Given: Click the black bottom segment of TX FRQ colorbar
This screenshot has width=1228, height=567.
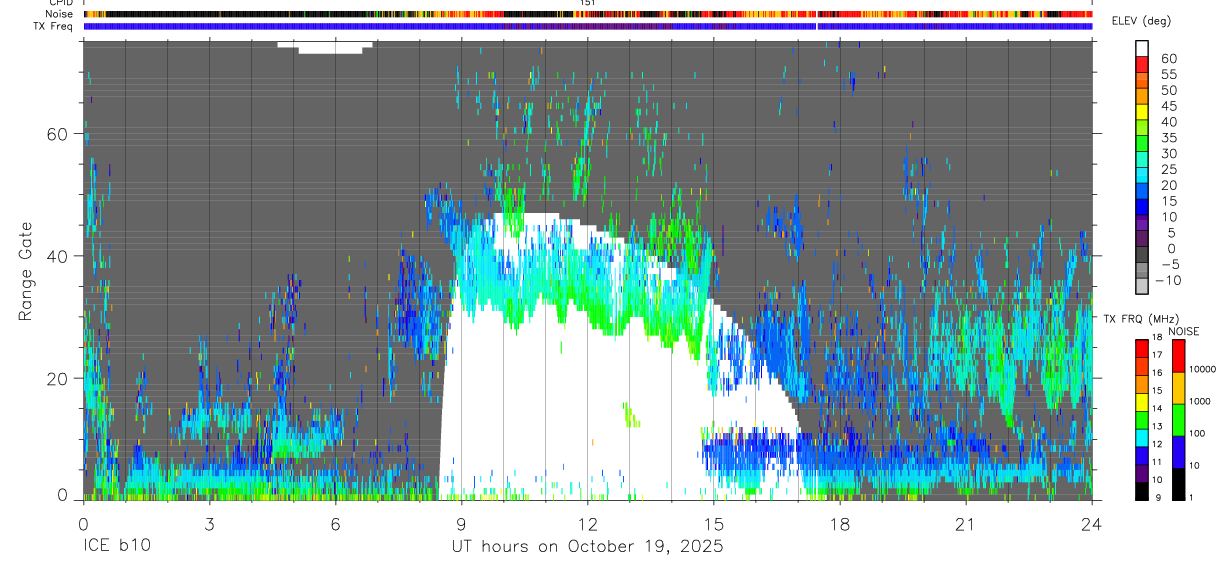Looking at the screenshot, I should pos(1142,490).
